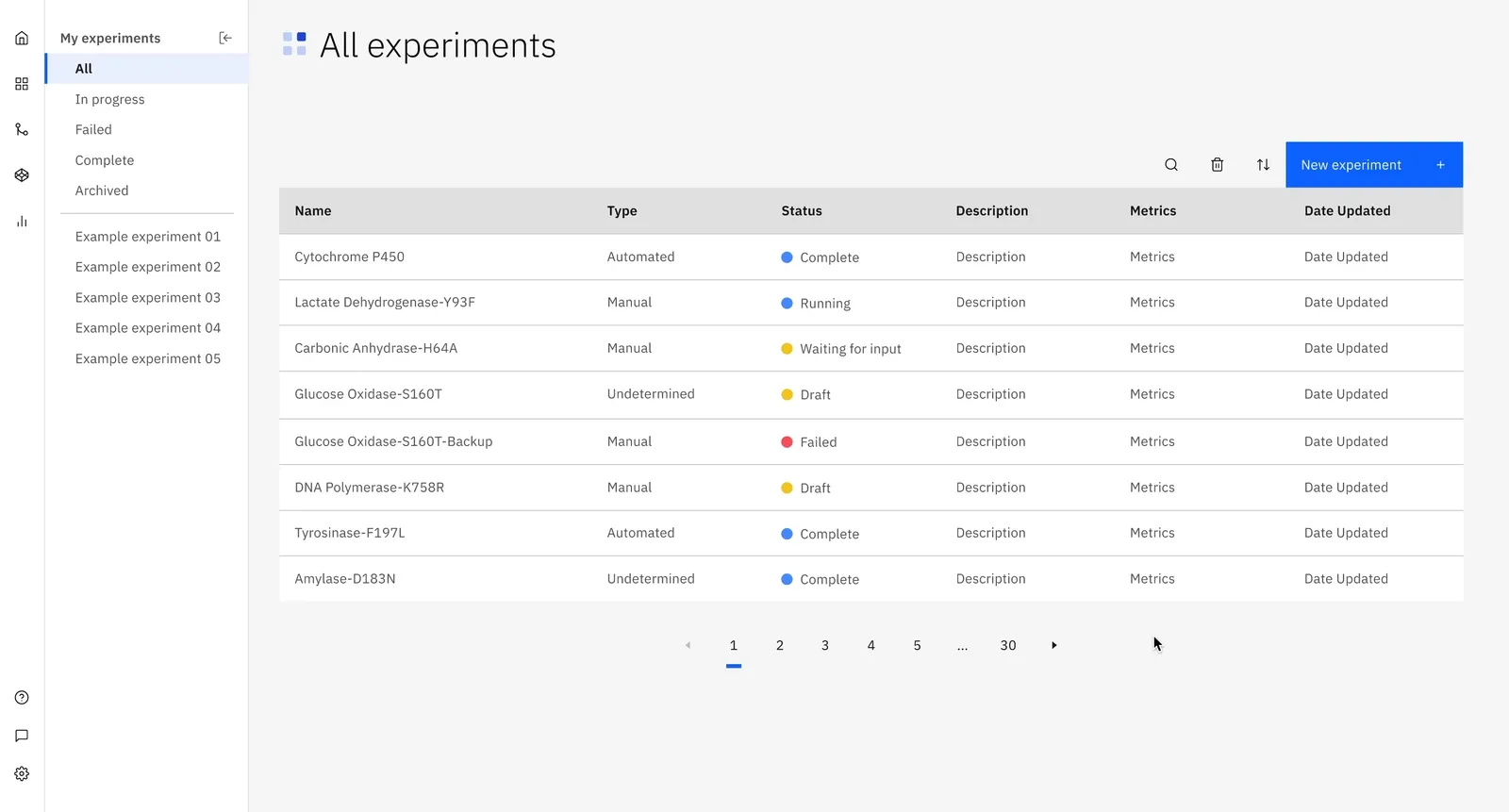1509x812 pixels.
Task: Go to previous page with left arrow
Action: tap(688, 646)
